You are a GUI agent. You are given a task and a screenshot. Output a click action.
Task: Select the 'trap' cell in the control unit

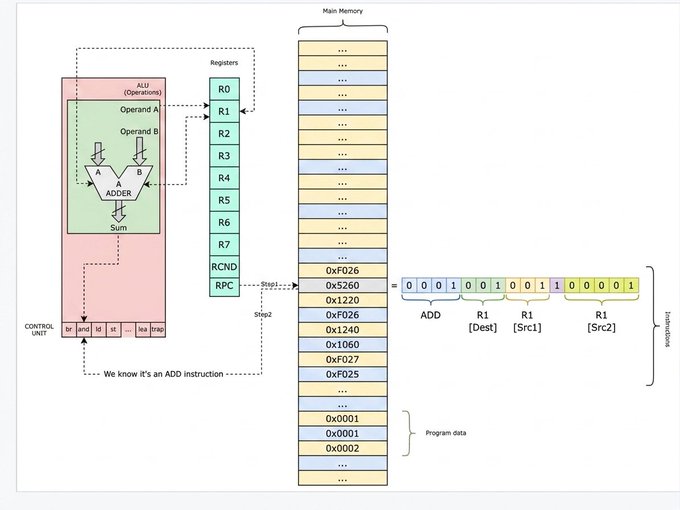pos(157,330)
